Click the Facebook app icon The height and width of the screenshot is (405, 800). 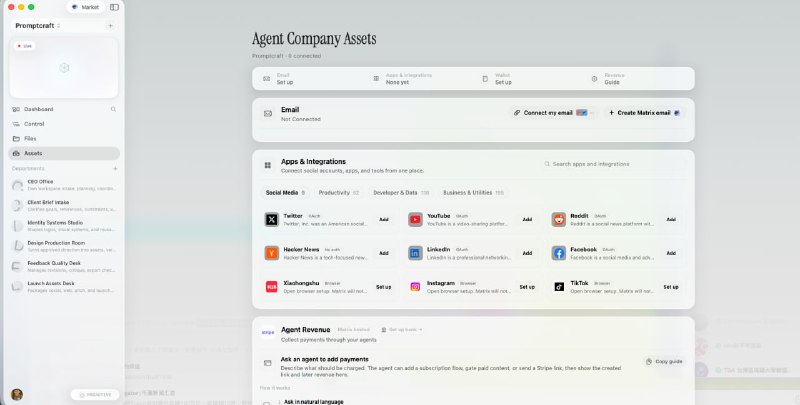(x=559, y=253)
